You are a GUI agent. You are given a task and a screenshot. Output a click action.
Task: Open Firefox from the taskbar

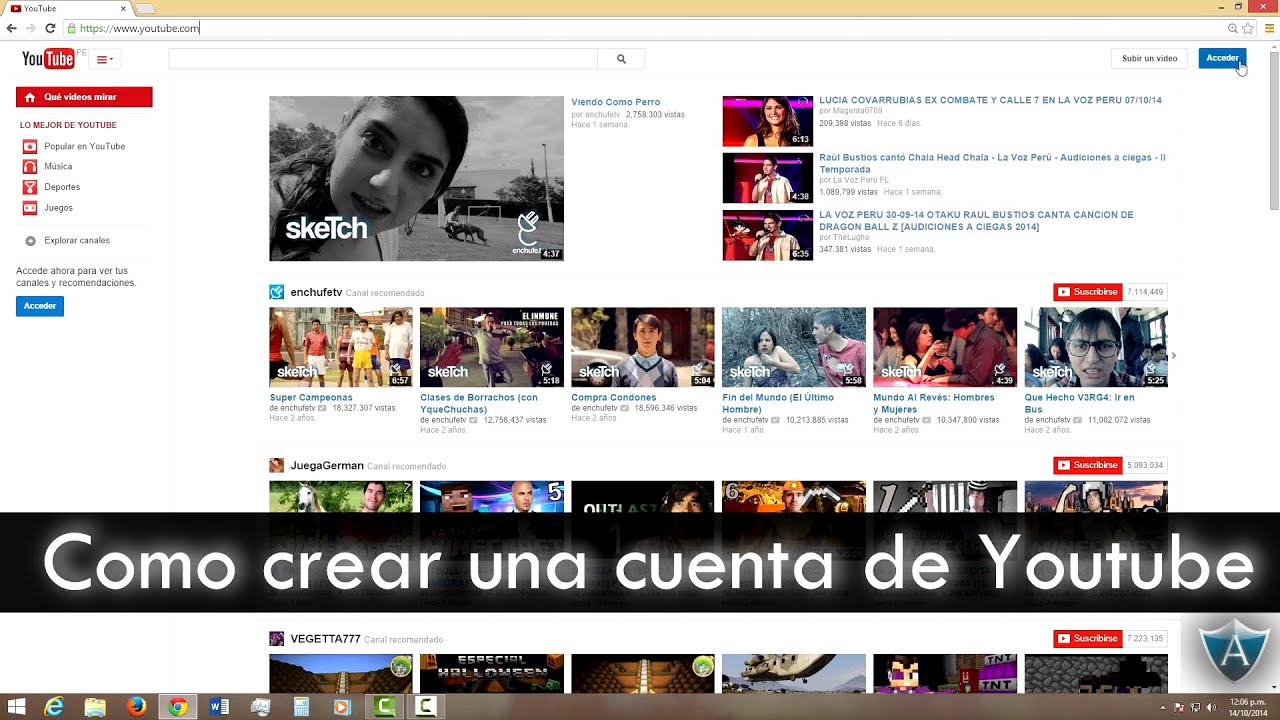(136, 707)
